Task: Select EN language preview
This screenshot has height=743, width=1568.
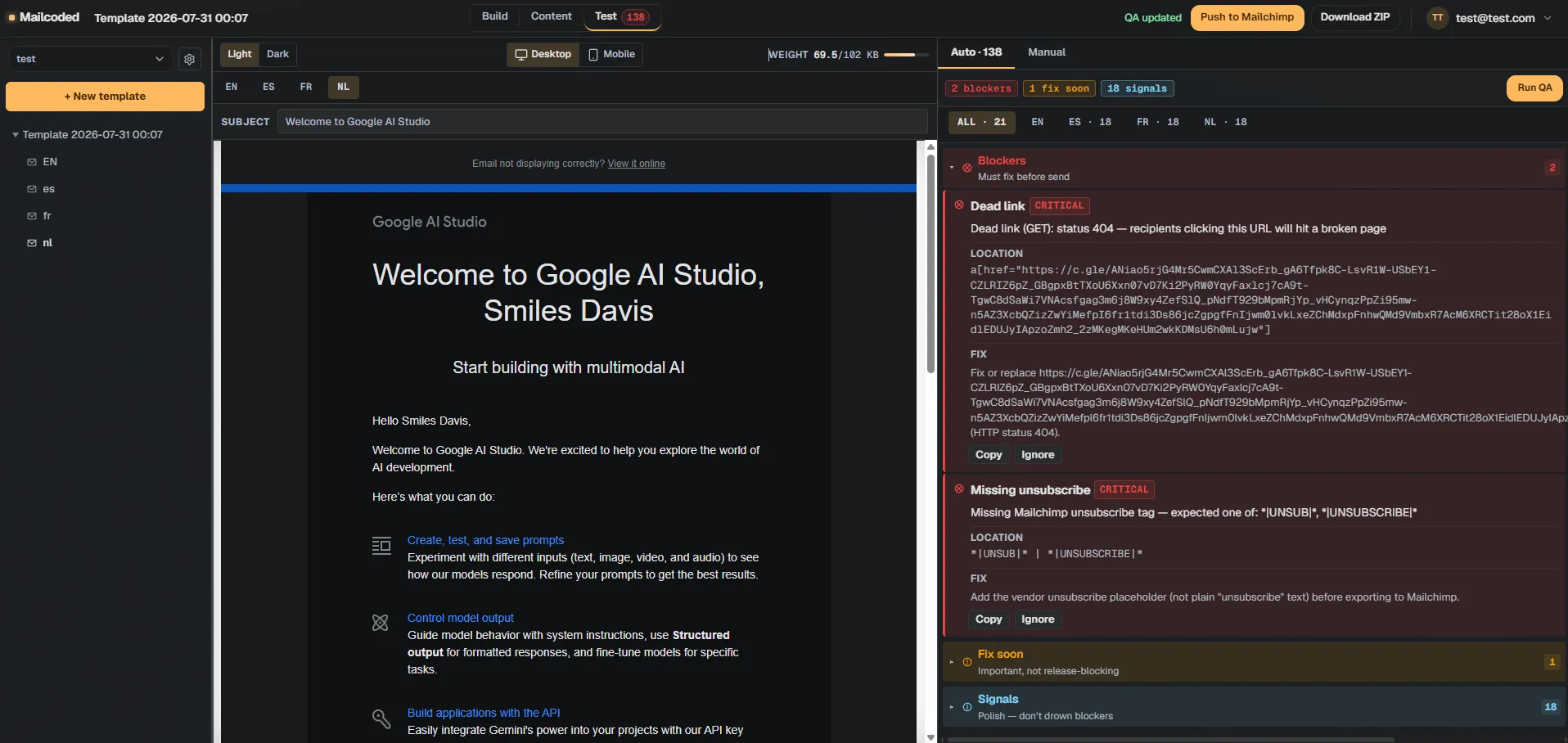Action: (x=232, y=87)
